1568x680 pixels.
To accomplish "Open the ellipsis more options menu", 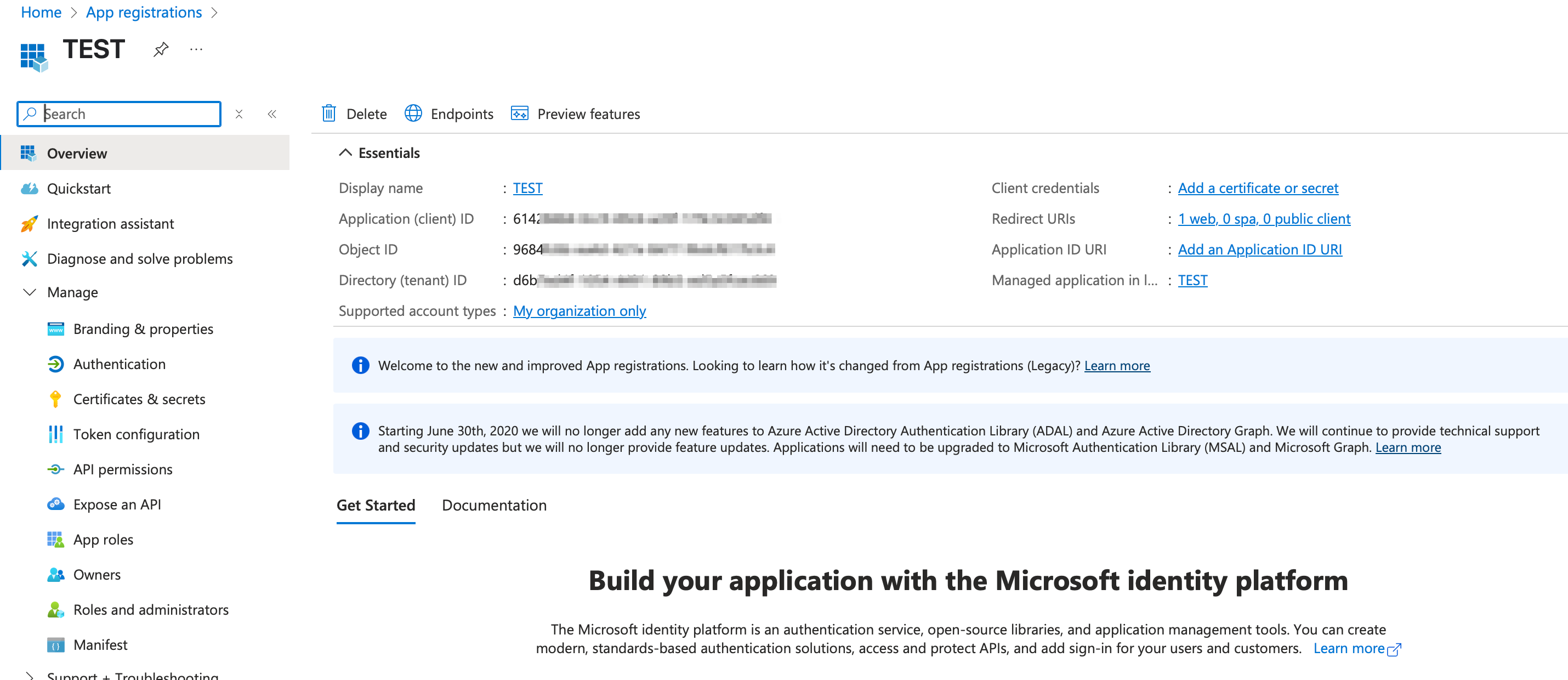I will [x=196, y=49].
